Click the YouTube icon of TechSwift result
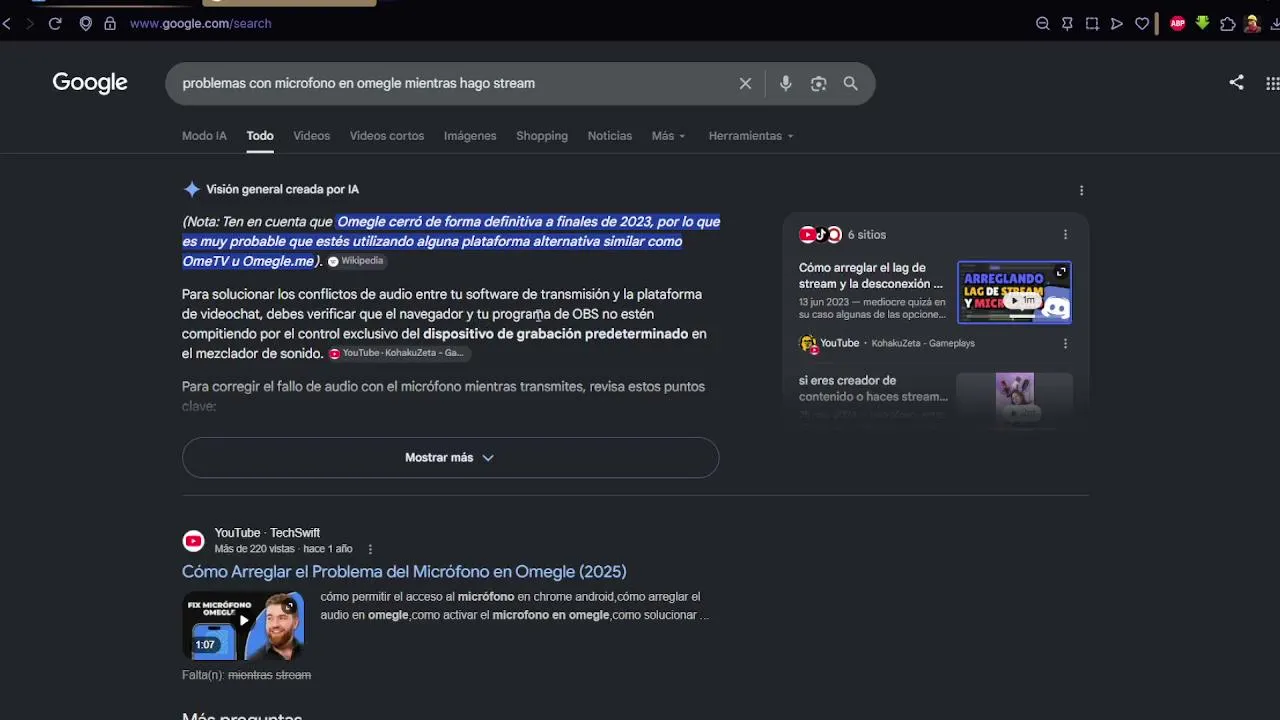Image resolution: width=1280 pixels, height=720 pixels. pyautogui.click(x=193, y=541)
